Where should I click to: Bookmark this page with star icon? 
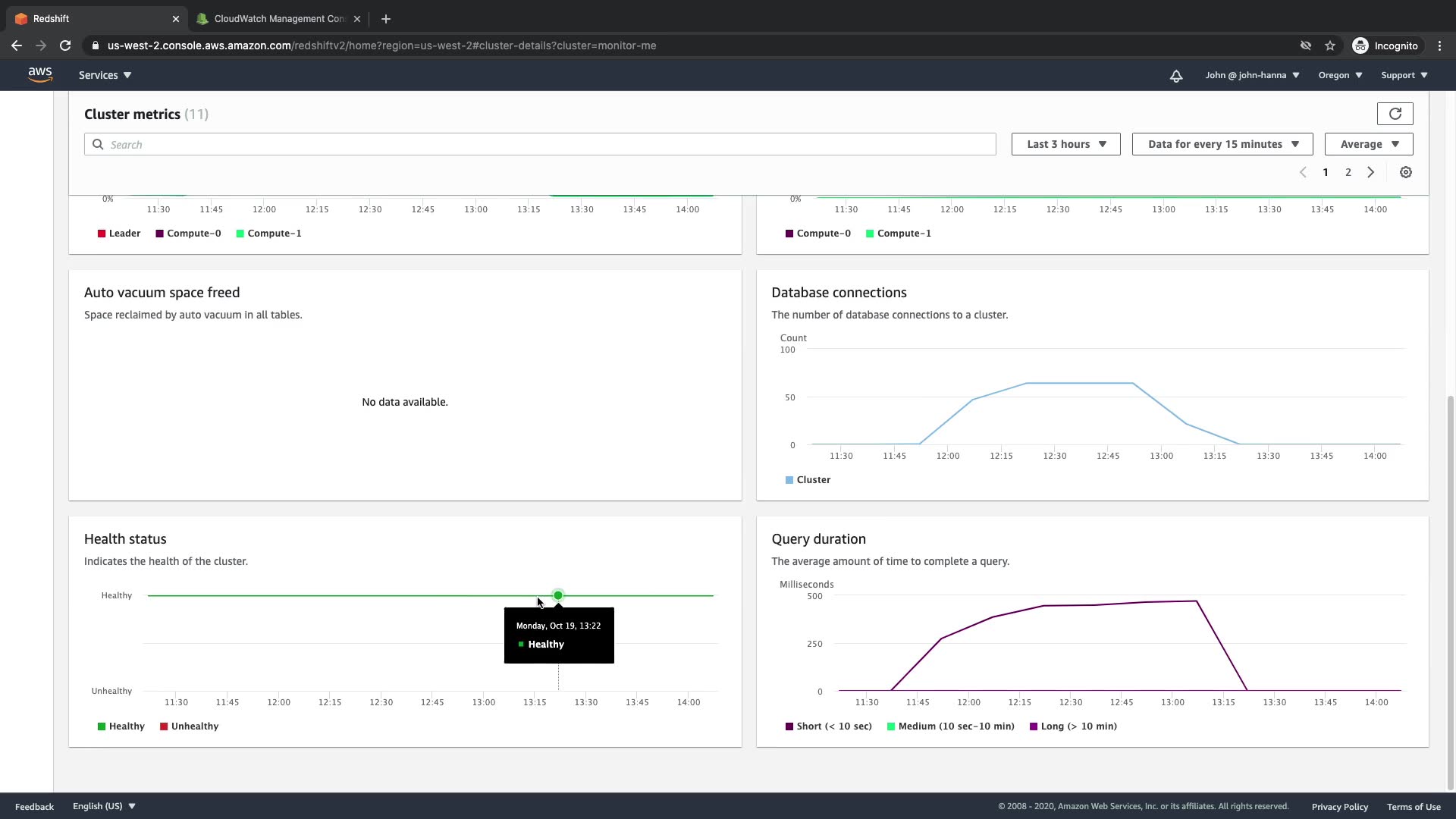click(x=1329, y=45)
